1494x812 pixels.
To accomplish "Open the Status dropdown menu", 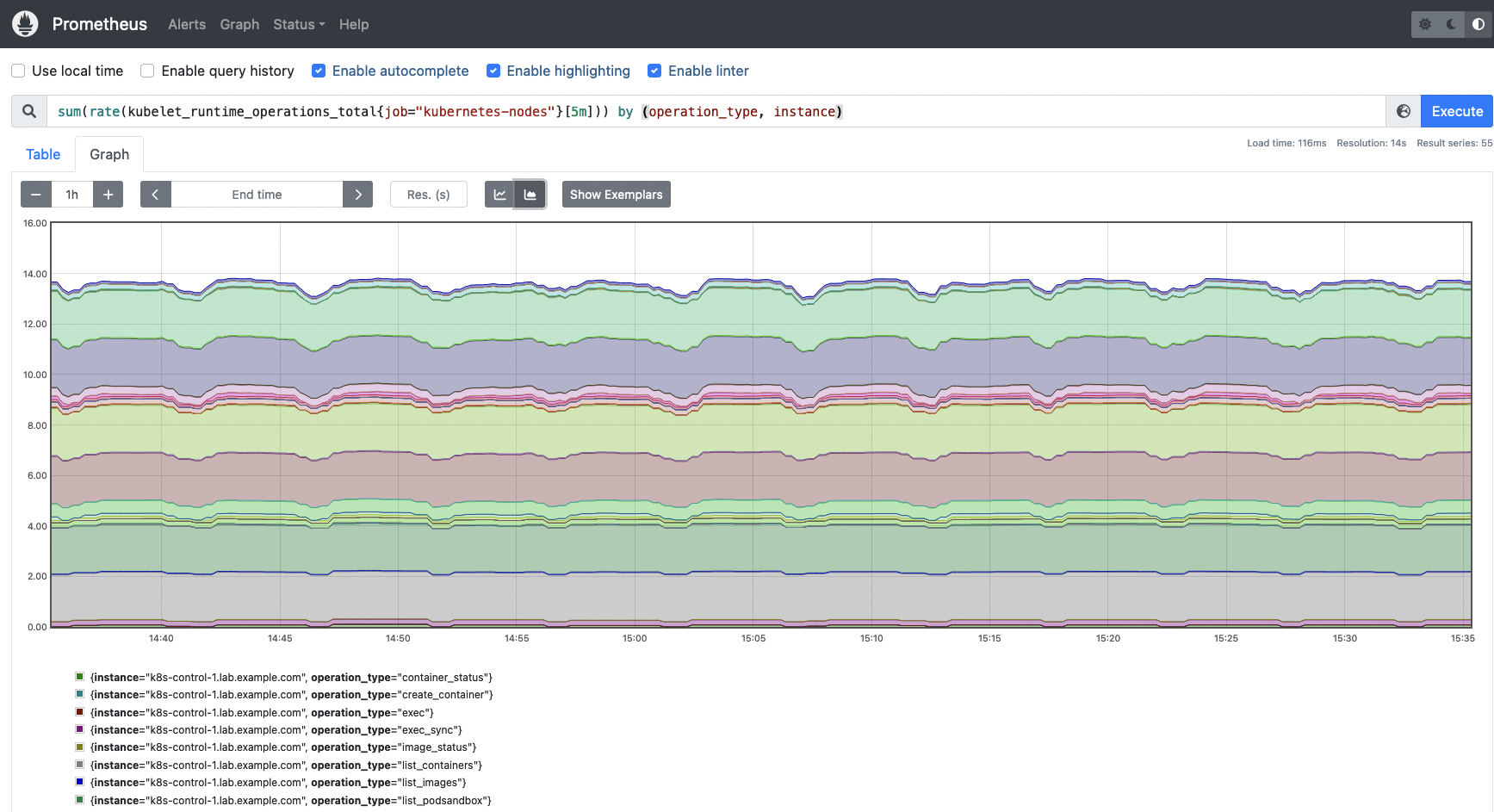I will [299, 24].
